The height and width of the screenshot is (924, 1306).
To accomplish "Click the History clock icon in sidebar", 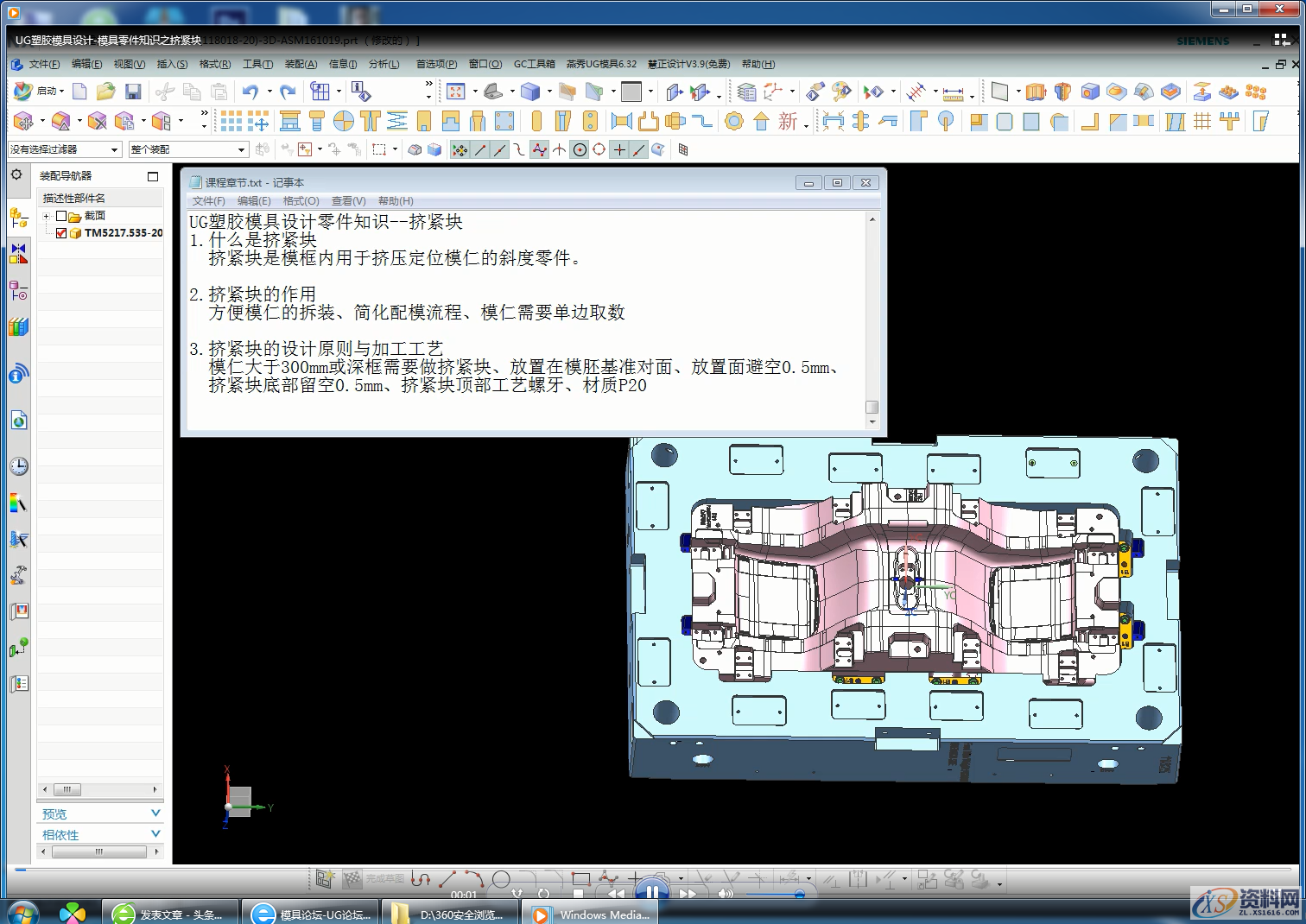I will pyautogui.click(x=18, y=466).
